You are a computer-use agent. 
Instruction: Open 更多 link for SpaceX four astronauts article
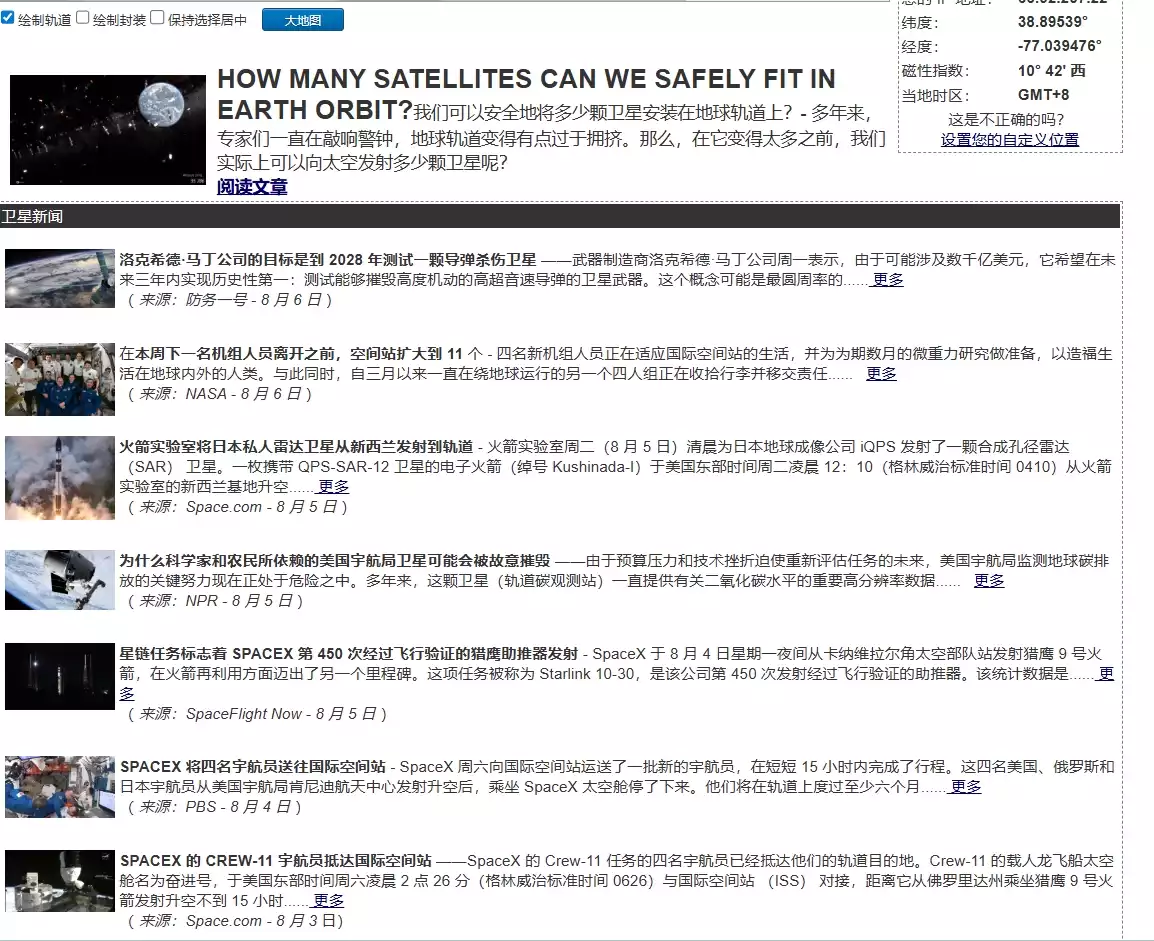[966, 786]
